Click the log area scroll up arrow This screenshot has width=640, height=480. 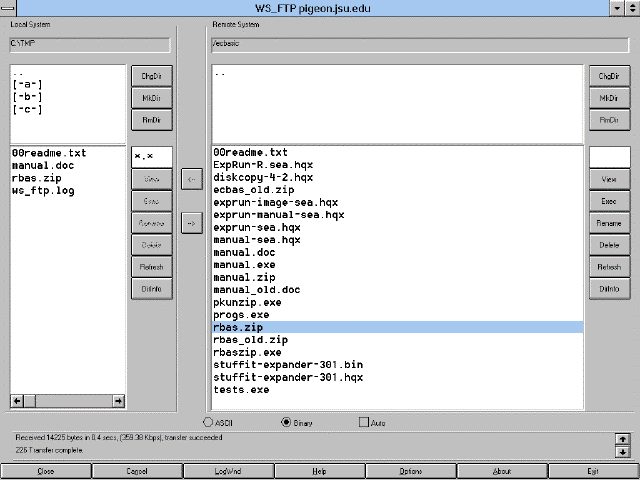pyautogui.click(x=622, y=439)
